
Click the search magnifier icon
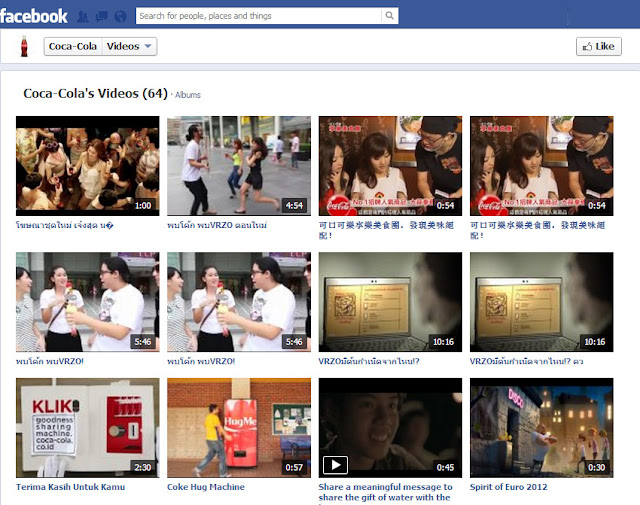click(x=389, y=16)
